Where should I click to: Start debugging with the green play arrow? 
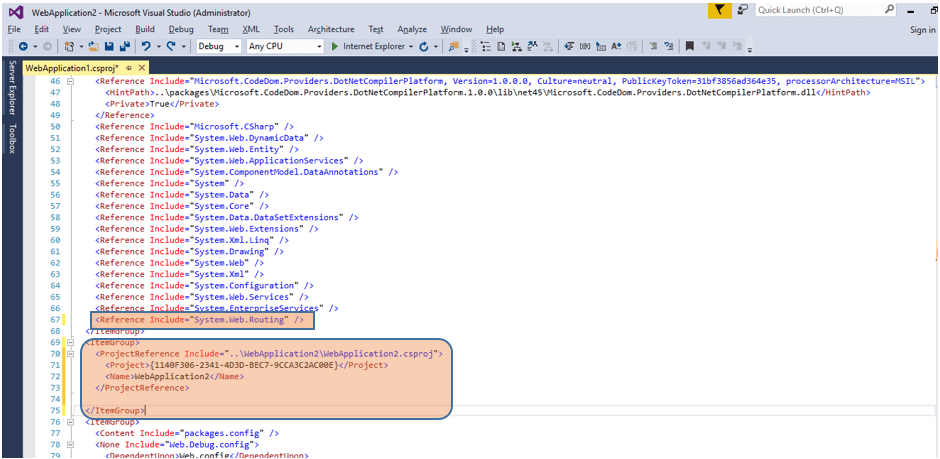[335, 46]
